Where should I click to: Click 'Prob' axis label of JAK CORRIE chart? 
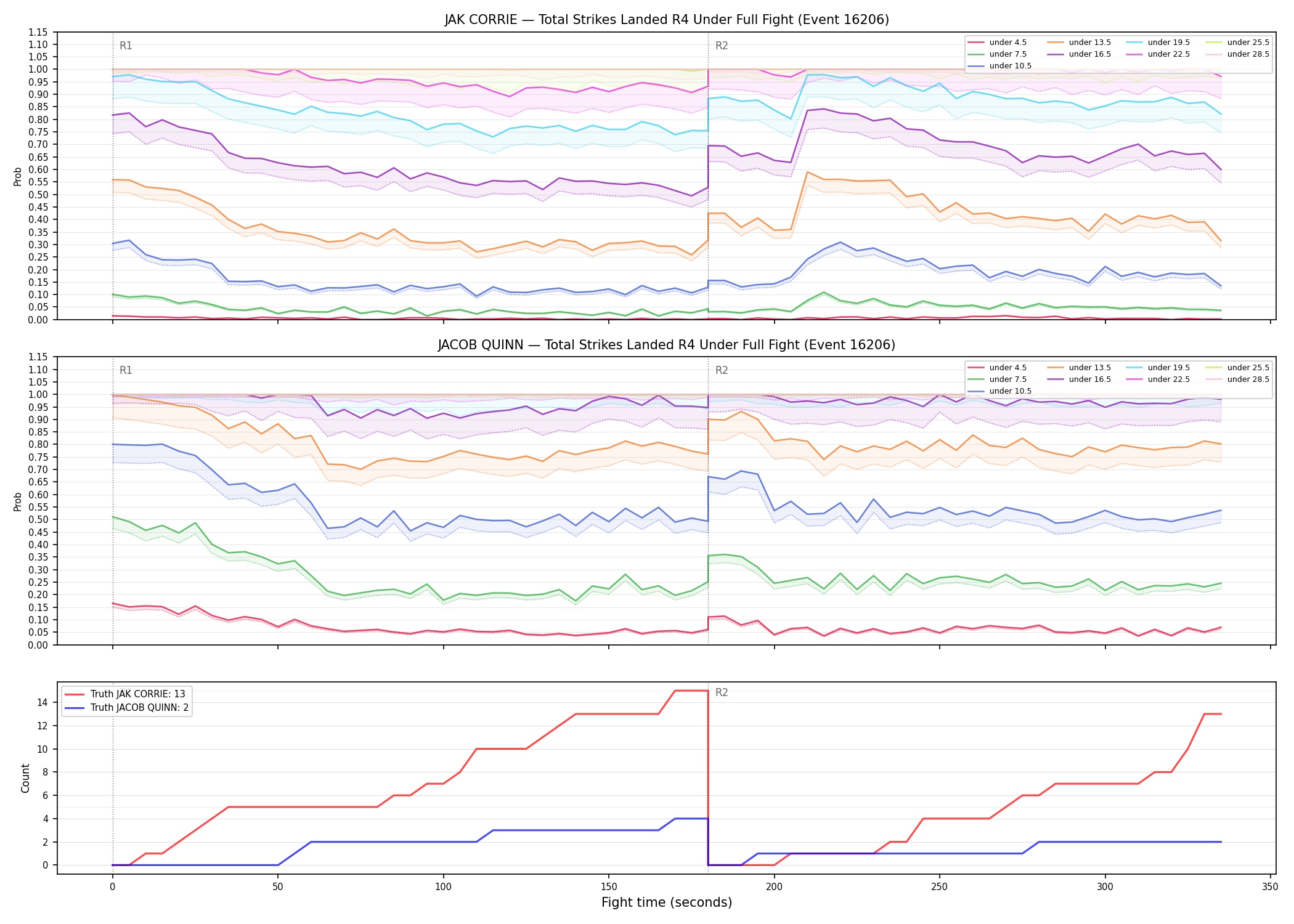[18, 176]
